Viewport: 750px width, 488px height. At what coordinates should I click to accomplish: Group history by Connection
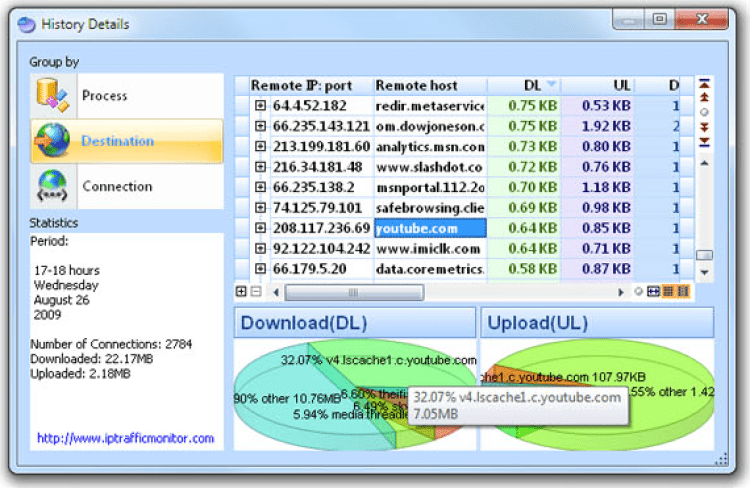coord(127,187)
